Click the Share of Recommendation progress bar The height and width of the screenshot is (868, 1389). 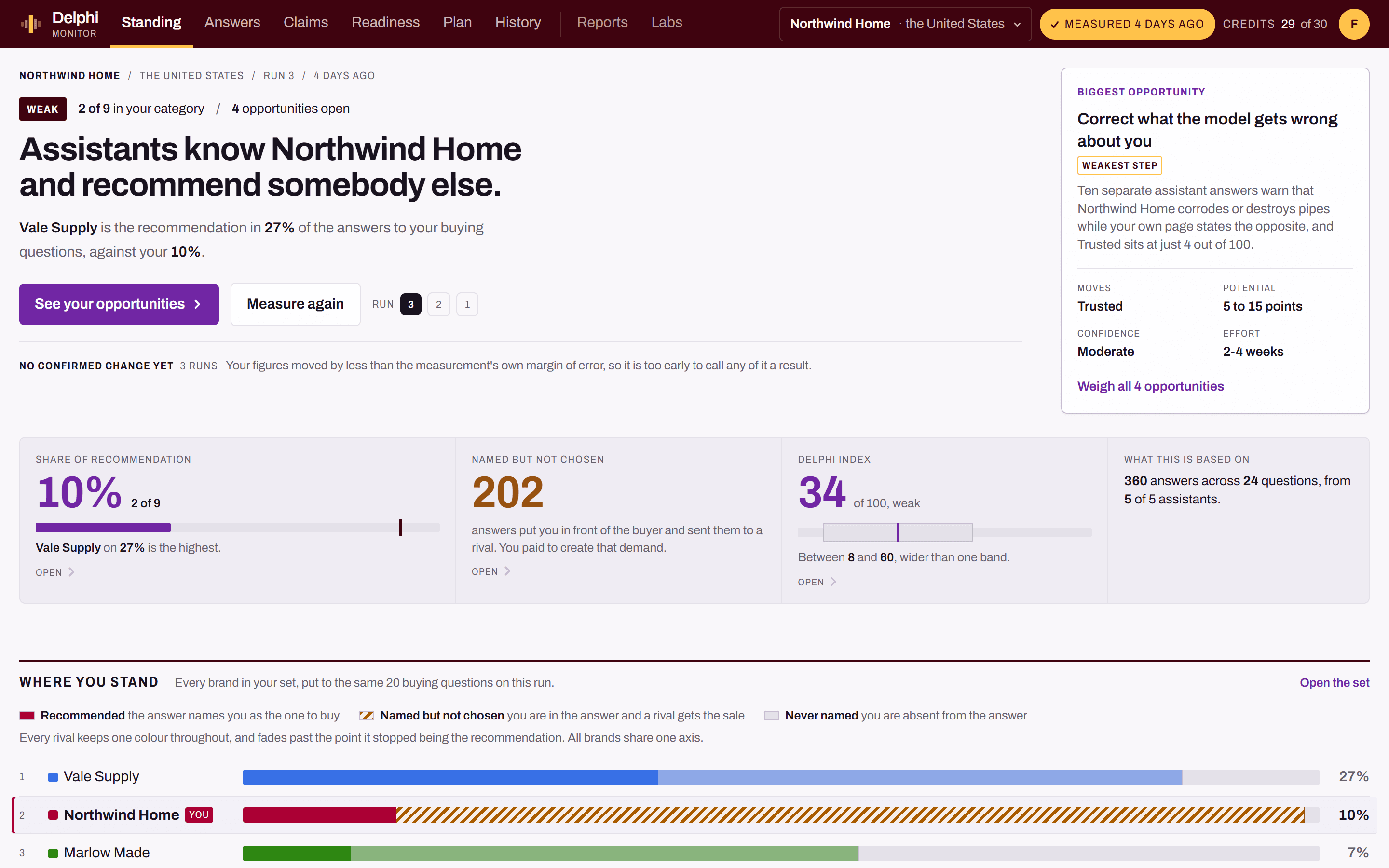point(238,528)
